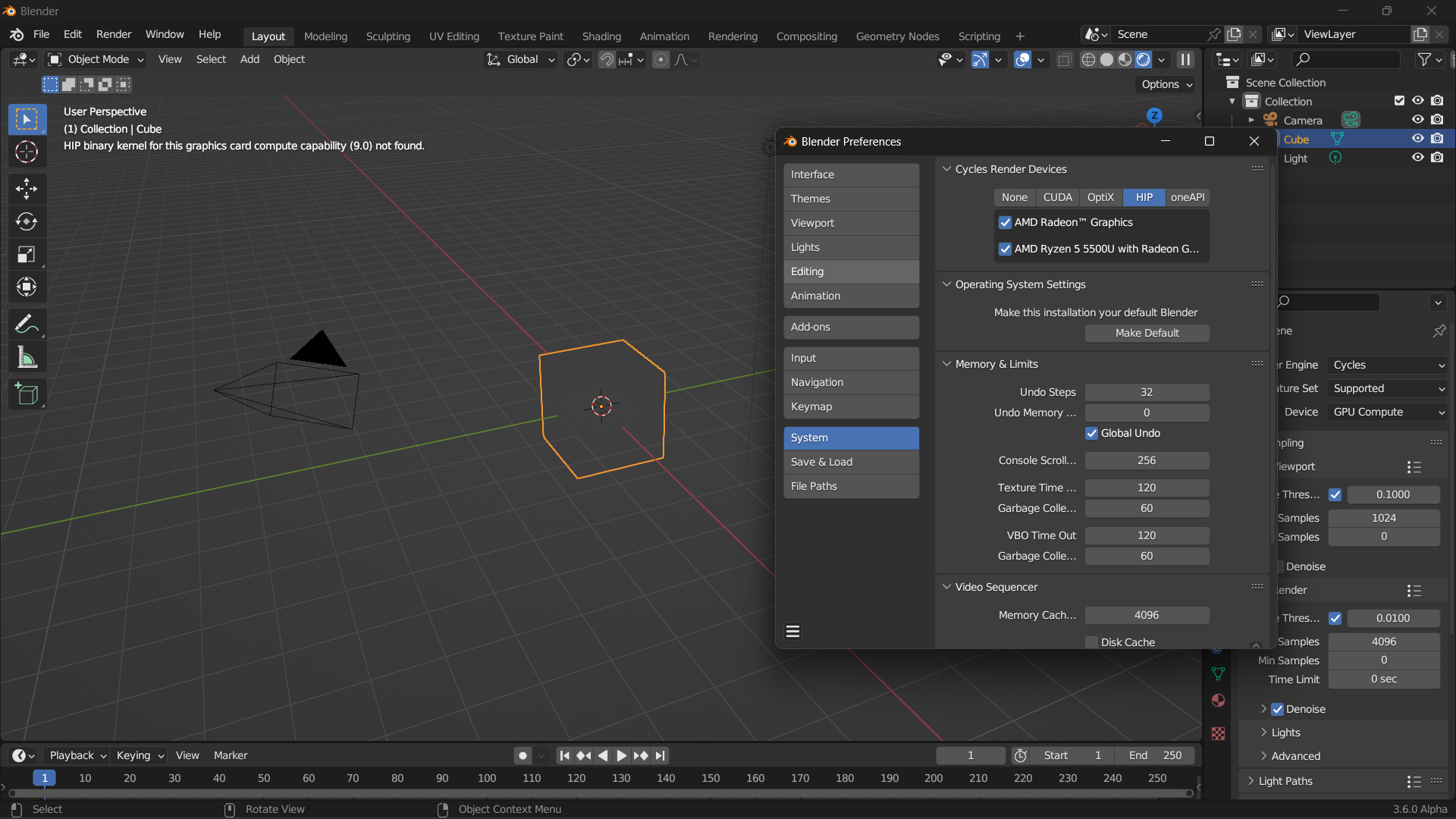Select oneAPI compute backend
This screenshot has height=819, width=1456.
1187,197
